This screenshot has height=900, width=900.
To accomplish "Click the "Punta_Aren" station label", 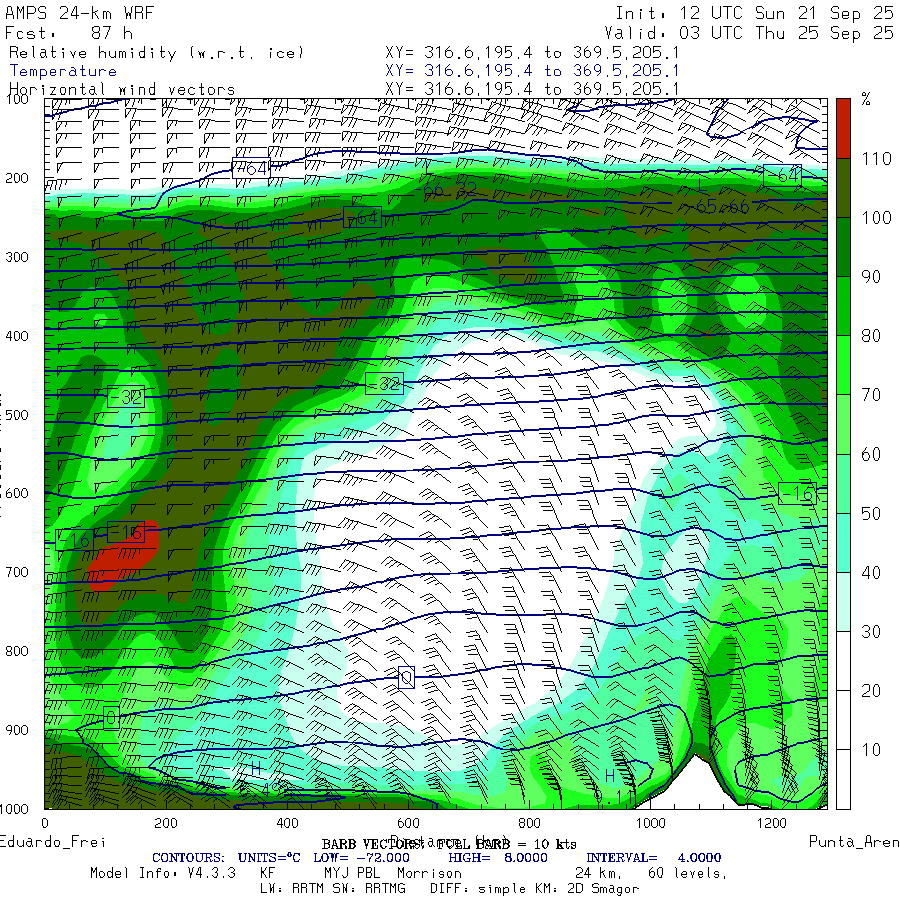I will [854, 842].
